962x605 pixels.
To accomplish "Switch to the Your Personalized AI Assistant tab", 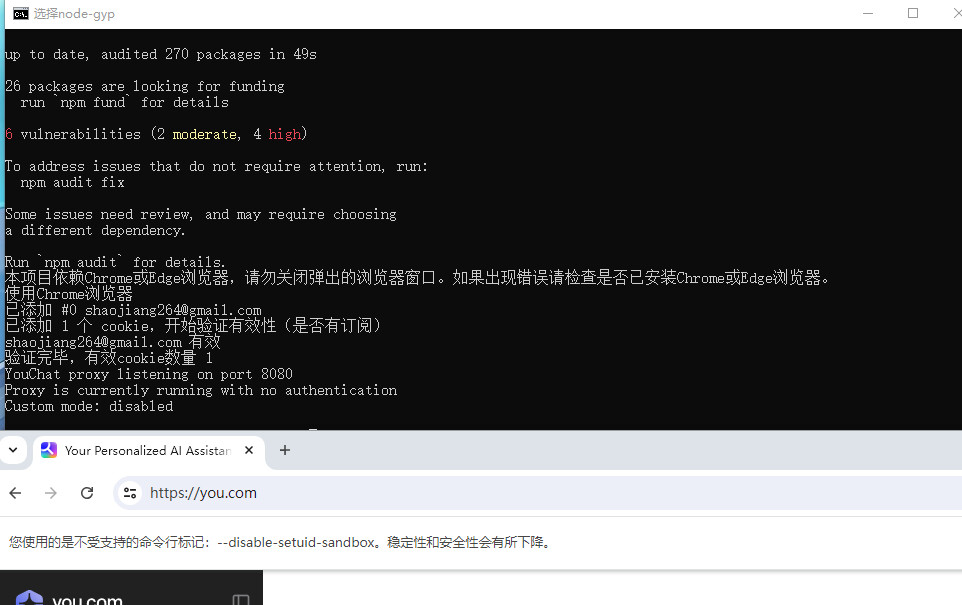I will pos(145,450).
